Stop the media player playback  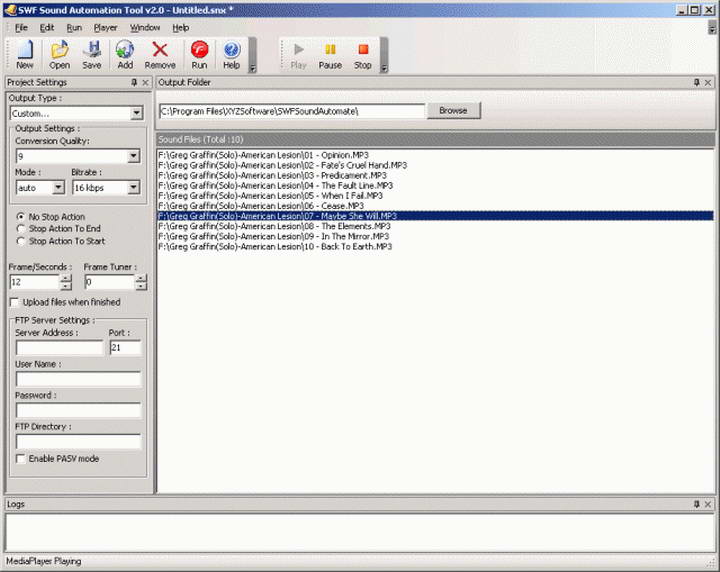(x=363, y=55)
